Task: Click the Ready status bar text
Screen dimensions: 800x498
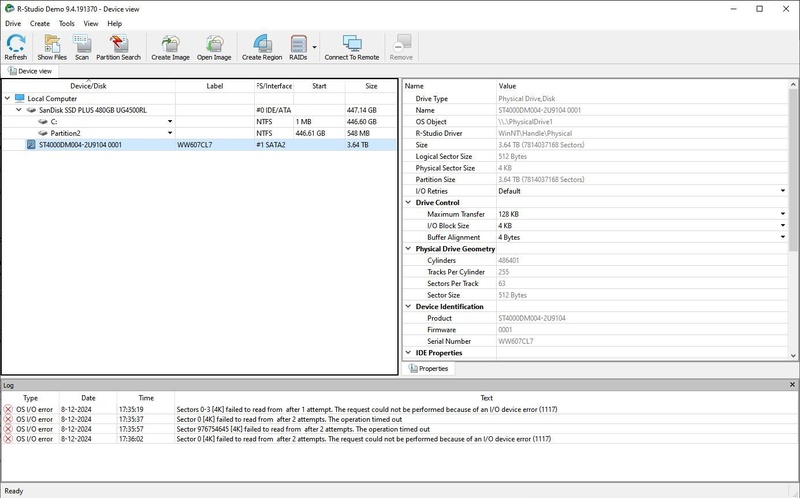Action: [x=14, y=491]
